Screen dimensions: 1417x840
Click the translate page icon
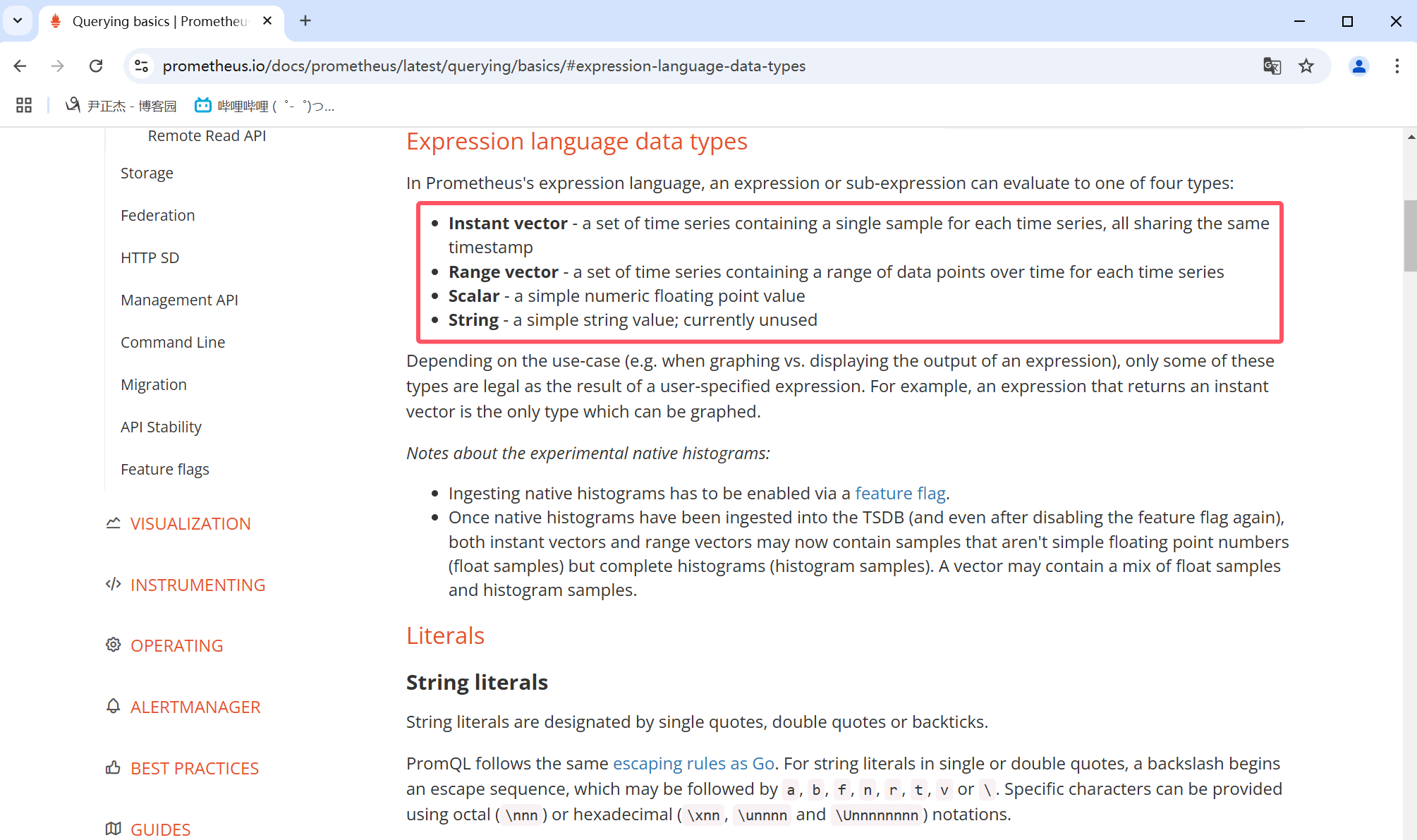point(1272,66)
